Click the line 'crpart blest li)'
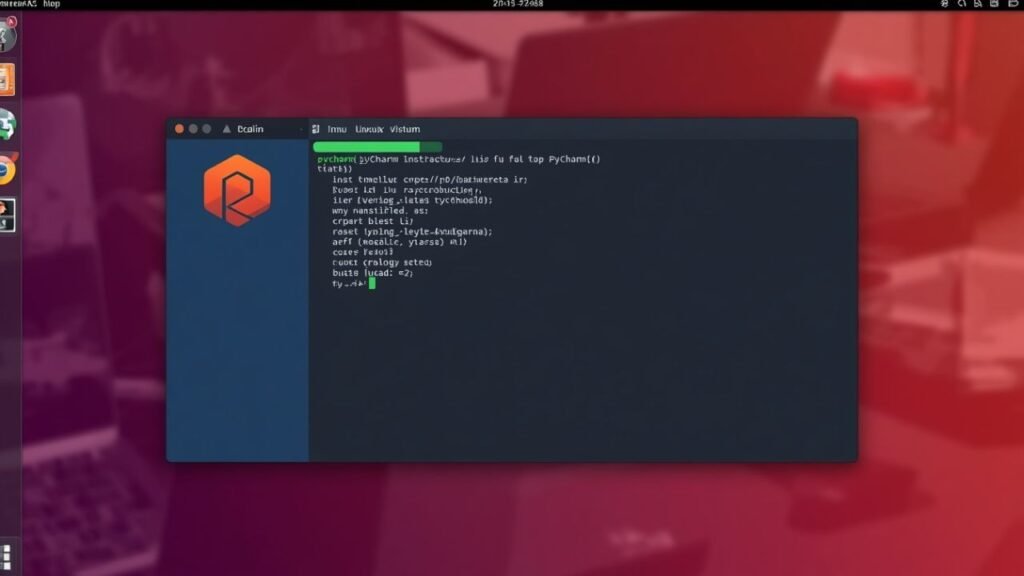This screenshot has width=1024, height=576. (x=372, y=221)
